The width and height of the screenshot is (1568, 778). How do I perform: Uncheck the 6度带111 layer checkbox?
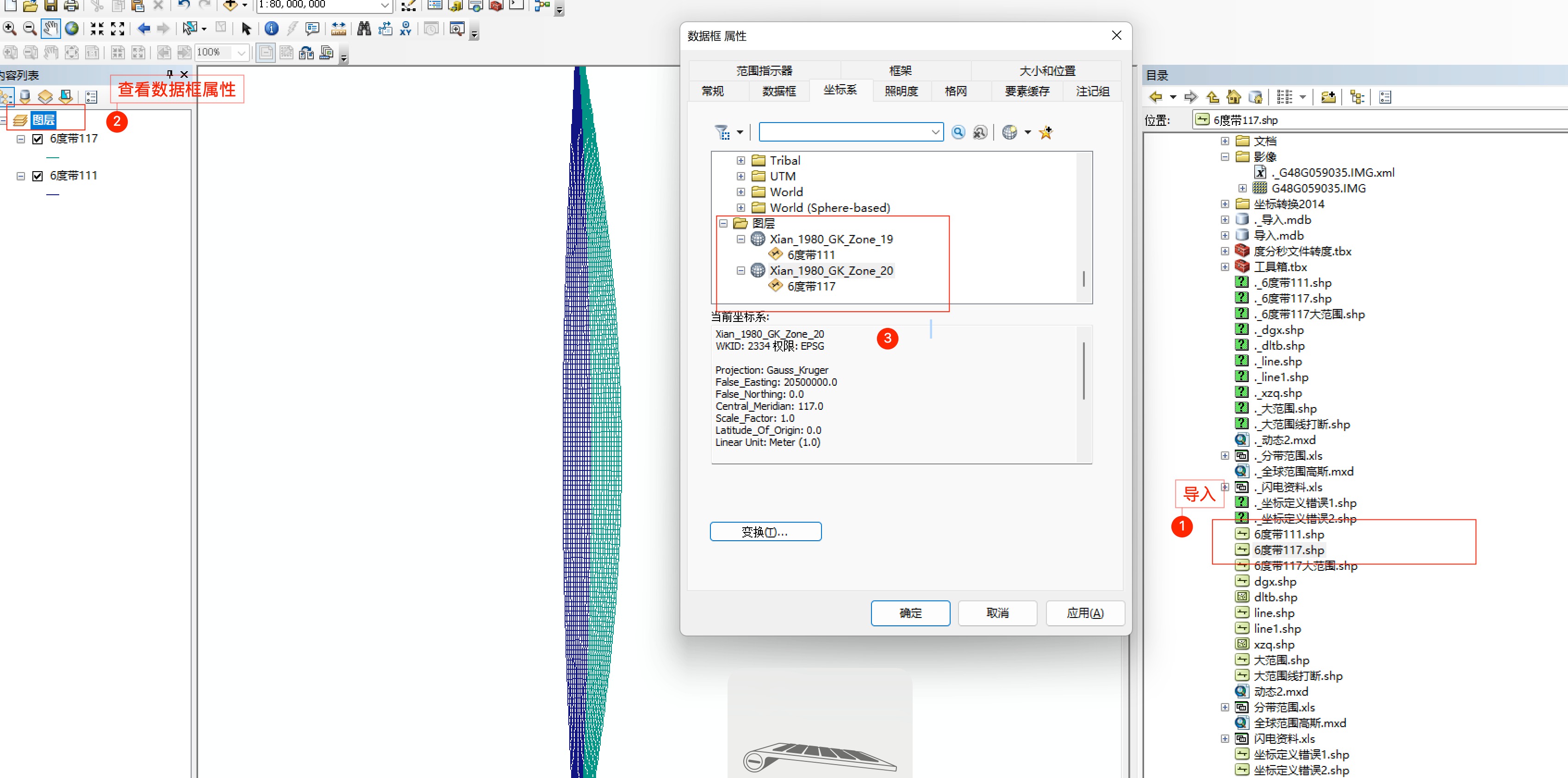(x=38, y=176)
